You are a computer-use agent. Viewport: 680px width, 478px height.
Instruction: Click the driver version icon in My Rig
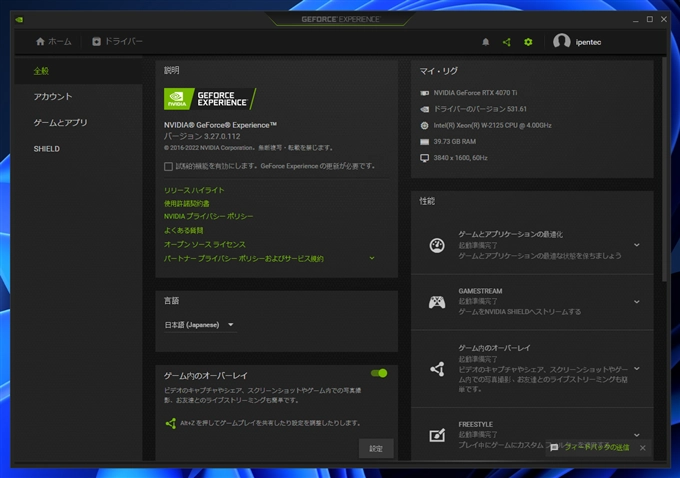point(425,109)
